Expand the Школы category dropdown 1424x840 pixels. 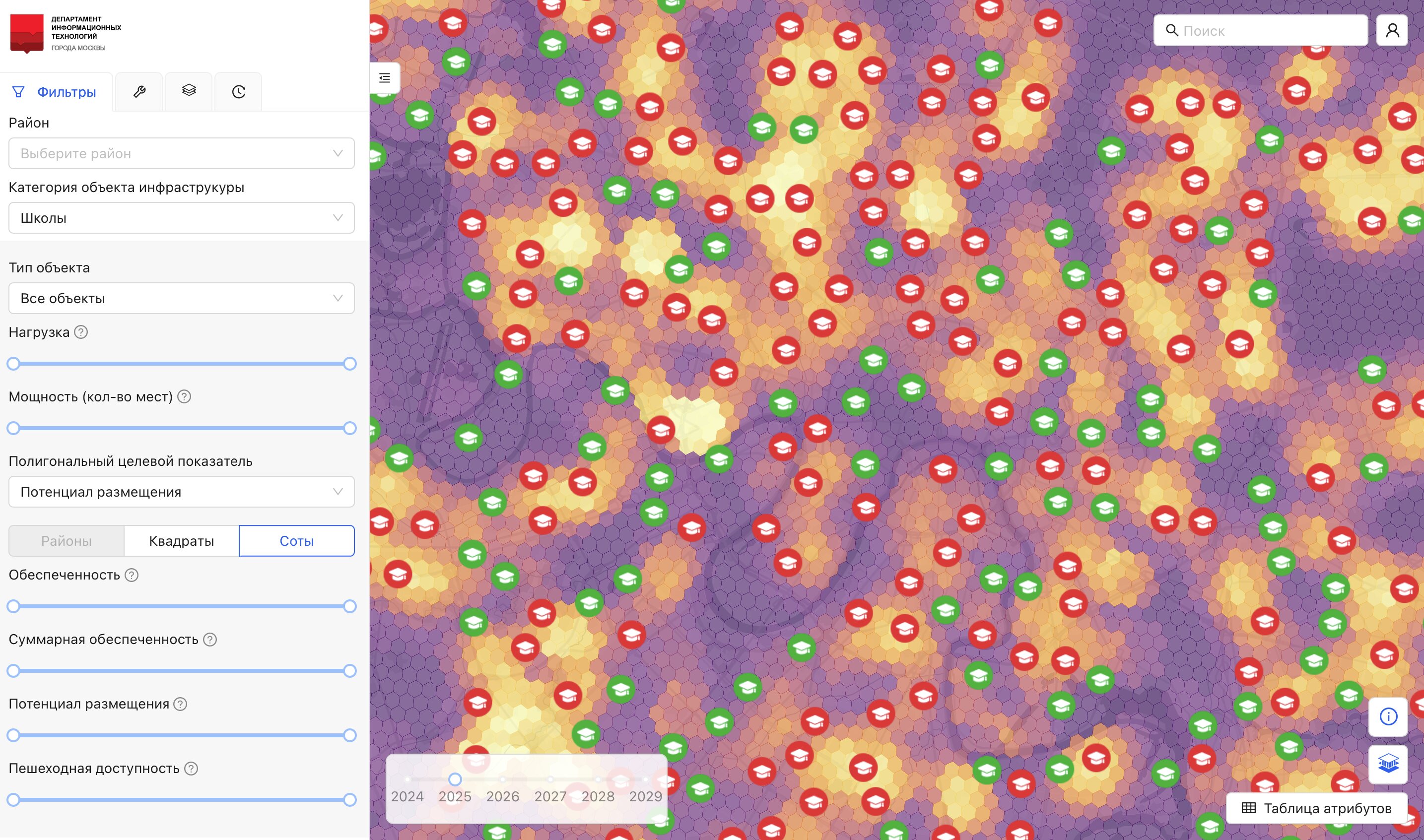coord(181,218)
